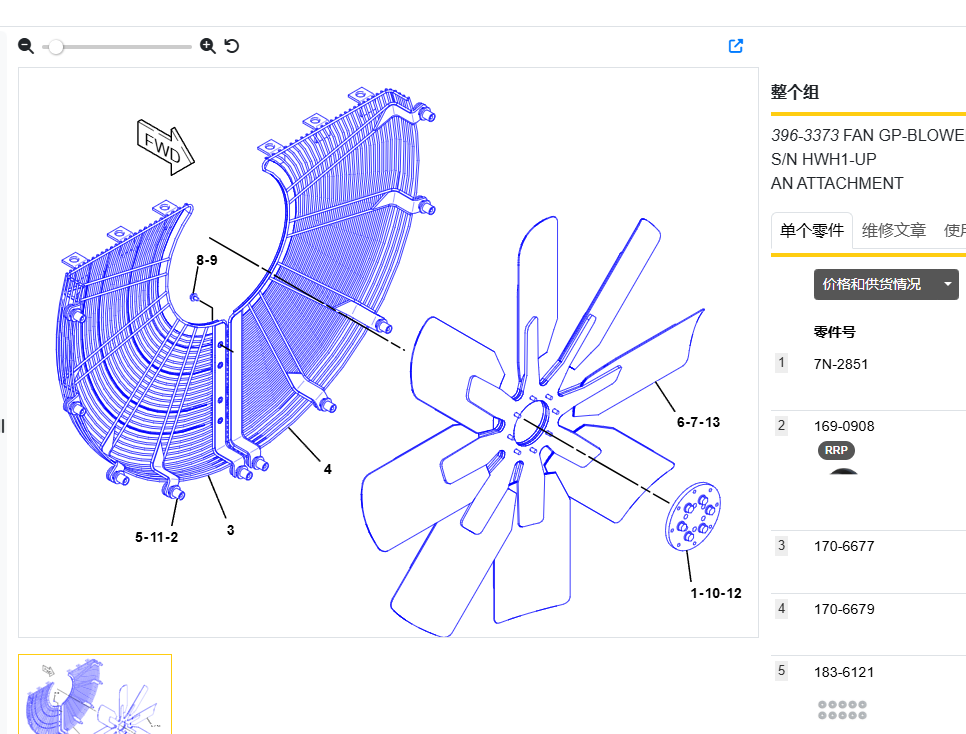
Task: Switch to the 单个零件 tab
Action: coord(812,231)
